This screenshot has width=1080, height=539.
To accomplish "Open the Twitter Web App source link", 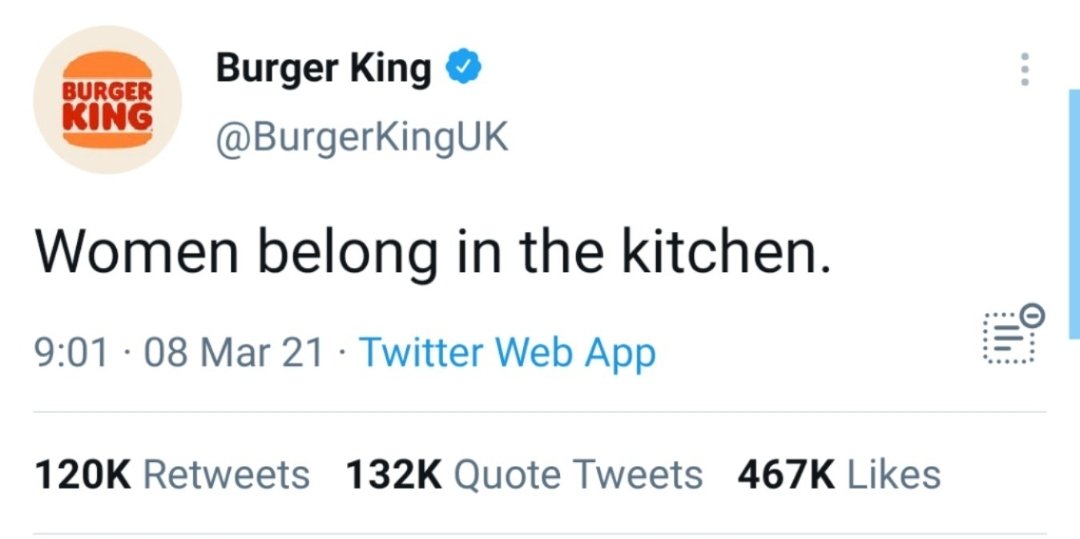I will point(507,353).
